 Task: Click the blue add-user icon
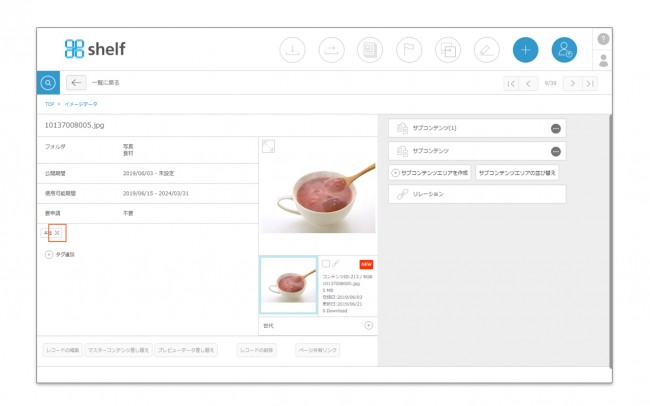pyautogui.click(x=564, y=50)
